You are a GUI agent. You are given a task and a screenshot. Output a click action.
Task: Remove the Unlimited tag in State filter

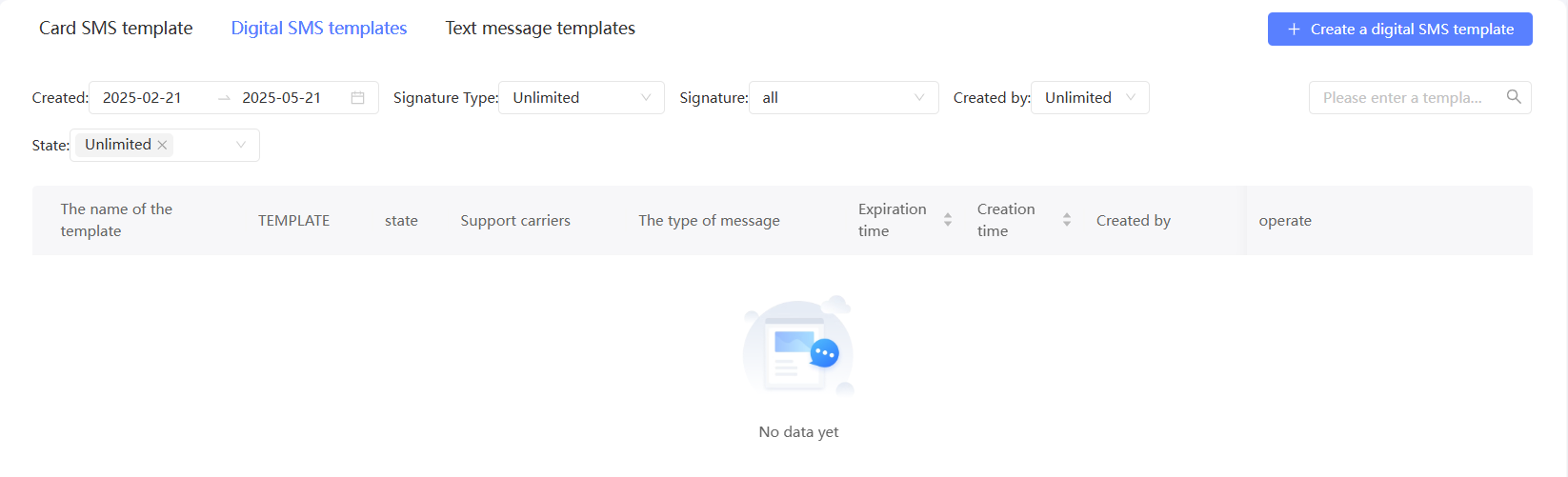162,145
